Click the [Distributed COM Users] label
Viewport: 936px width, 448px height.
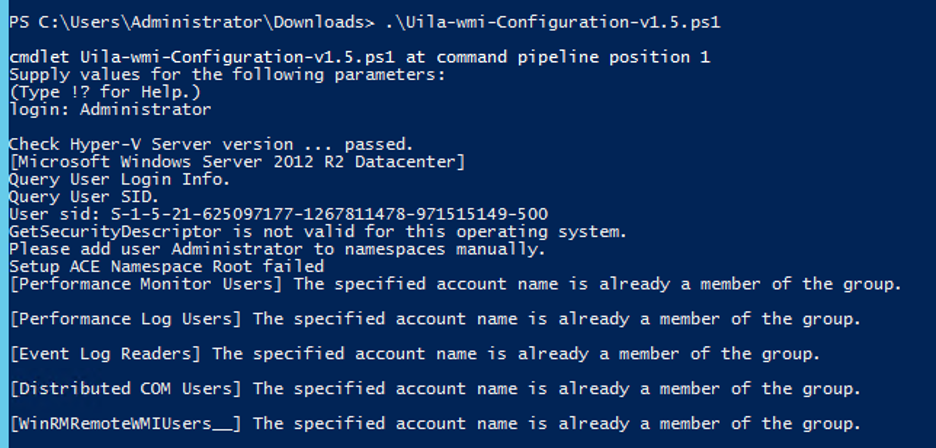pos(126,389)
